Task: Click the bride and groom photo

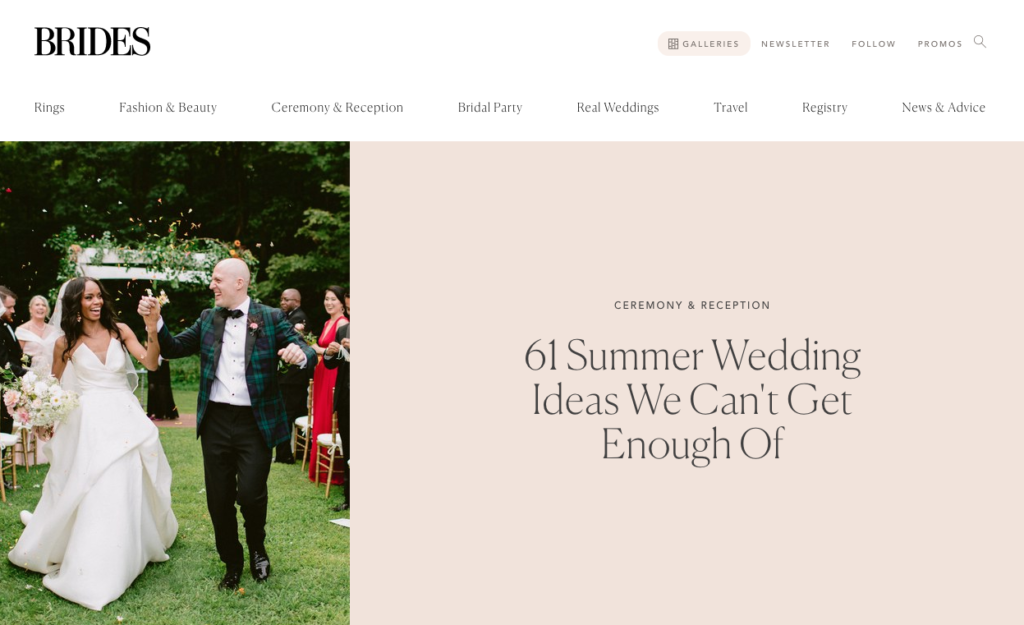Action: (x=175, y=383)
